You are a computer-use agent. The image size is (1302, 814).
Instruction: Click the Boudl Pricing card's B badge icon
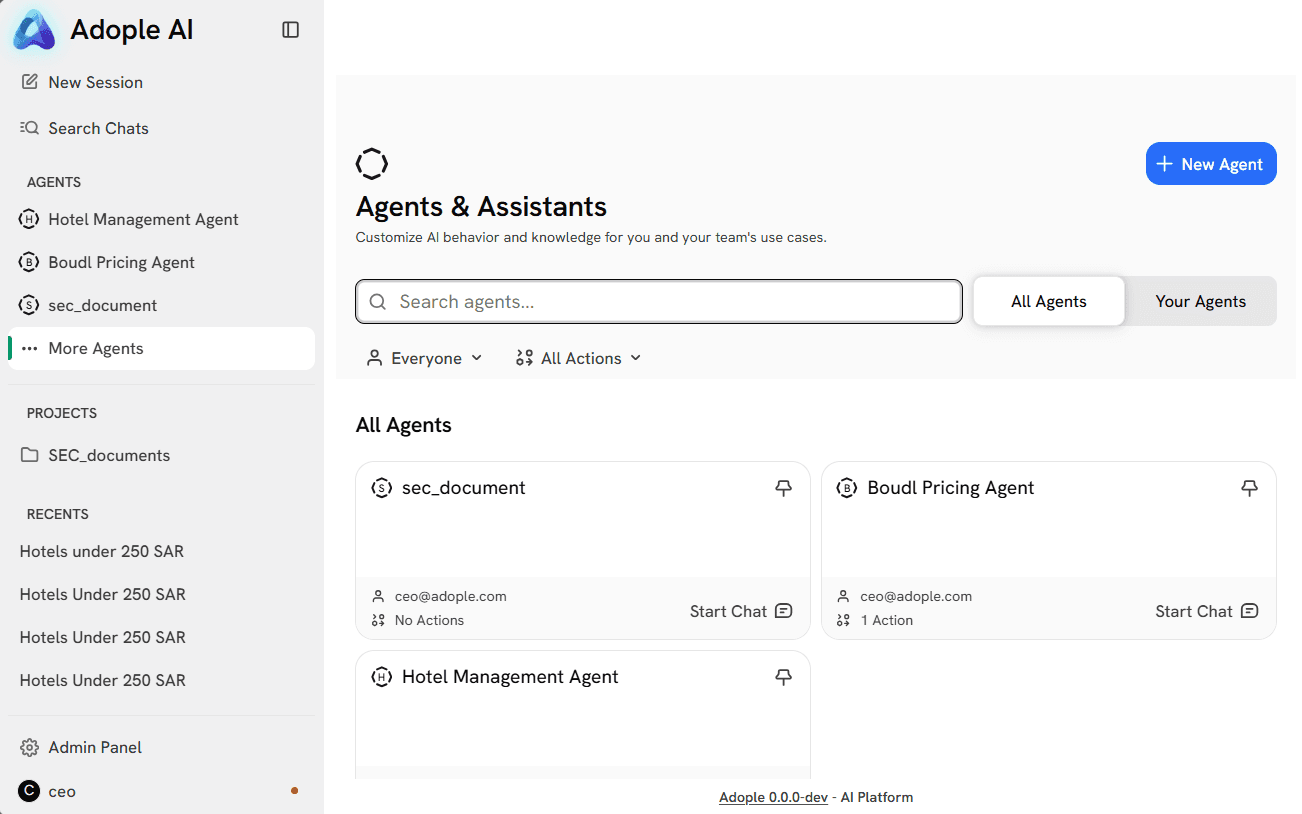coord(847,488)
